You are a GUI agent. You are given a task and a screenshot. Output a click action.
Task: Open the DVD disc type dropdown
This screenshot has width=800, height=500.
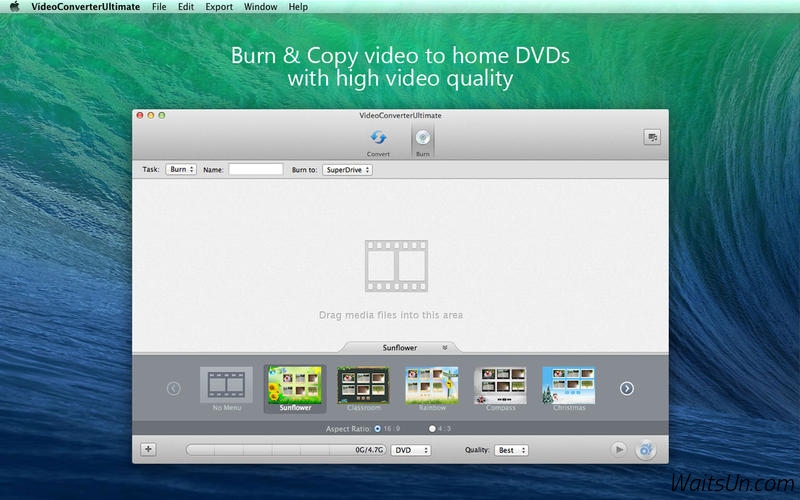point(411,450)
